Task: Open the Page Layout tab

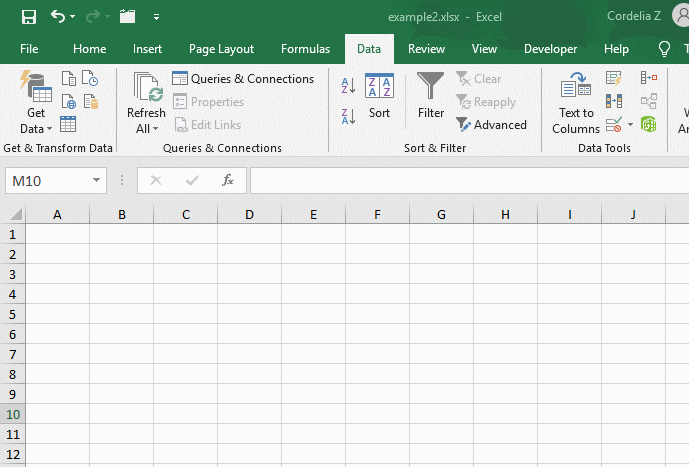Action: click(221, 49)
